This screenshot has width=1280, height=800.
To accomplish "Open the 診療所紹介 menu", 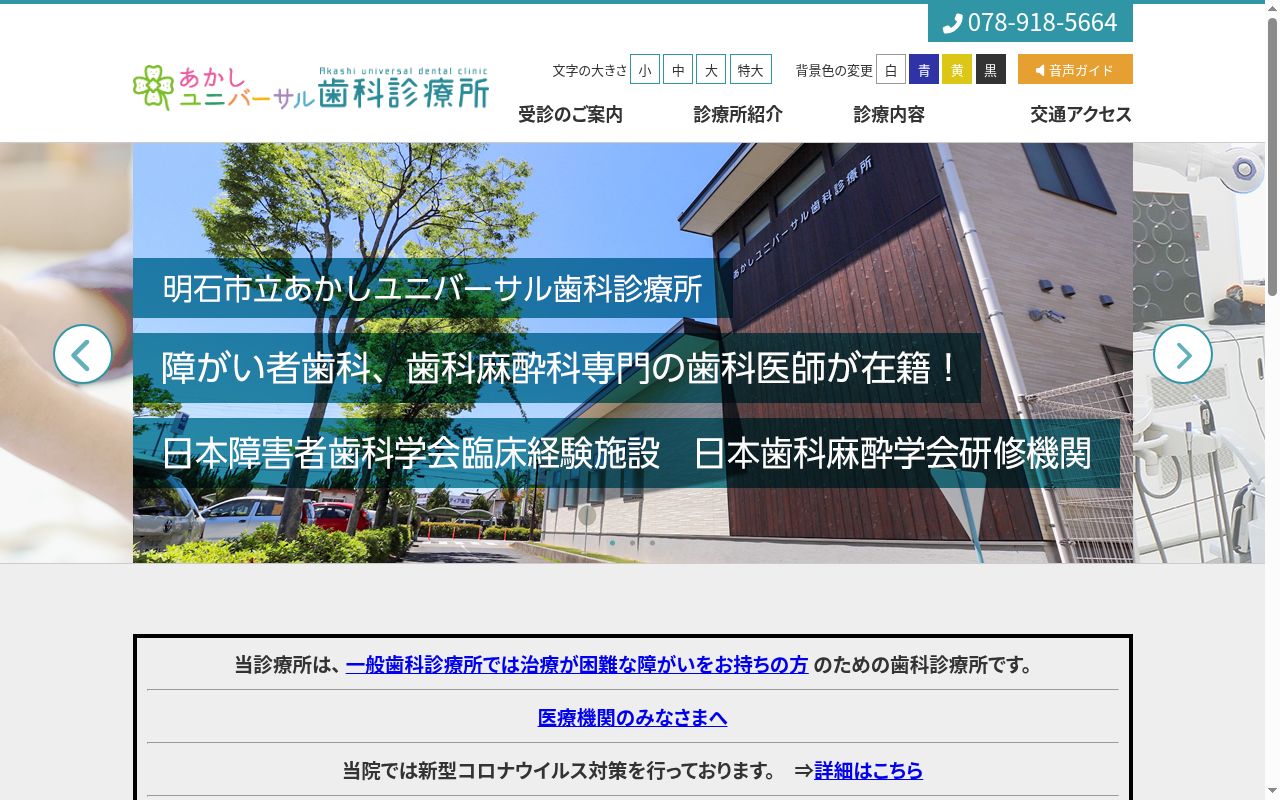I will point(738,114).
